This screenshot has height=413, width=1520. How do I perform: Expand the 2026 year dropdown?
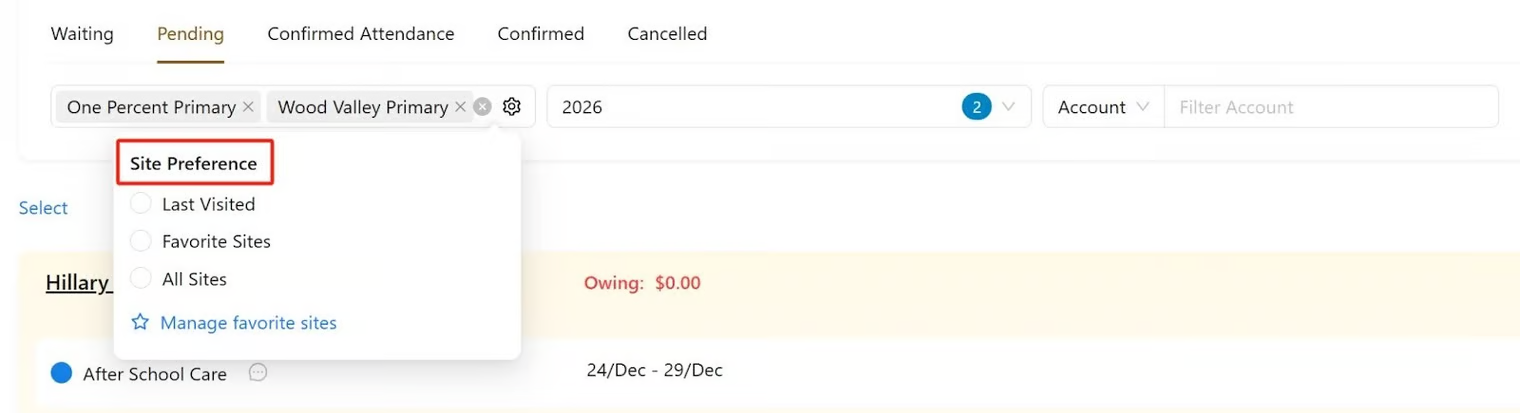coord(1008,107)
